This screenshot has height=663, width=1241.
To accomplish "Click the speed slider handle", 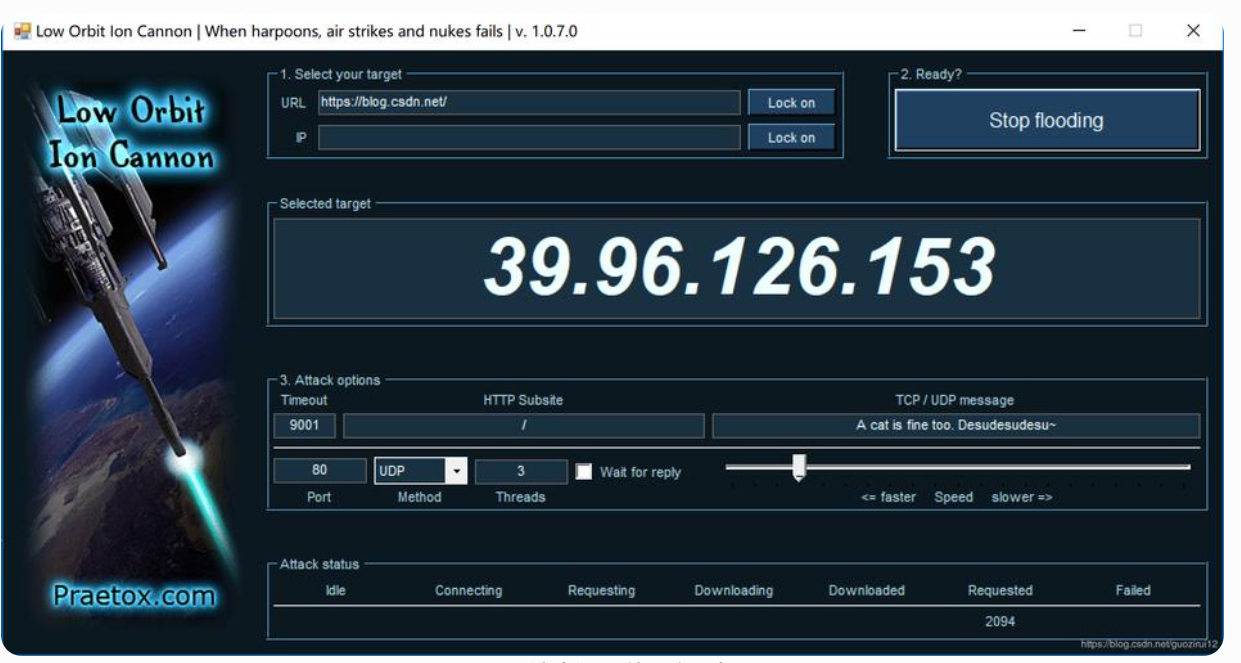I will pos(798,467).
